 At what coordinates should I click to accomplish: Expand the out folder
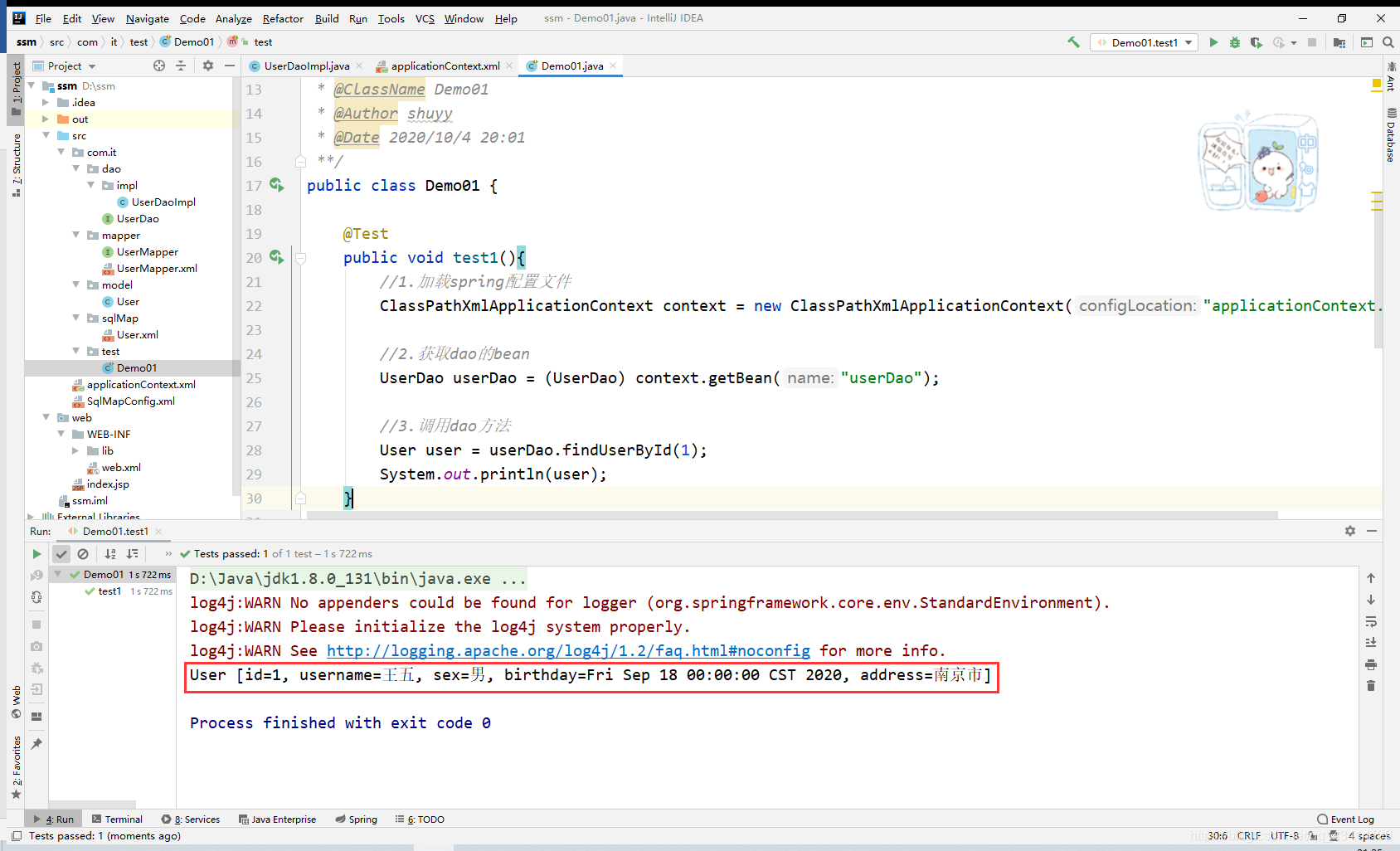click(x=46, y=119)
